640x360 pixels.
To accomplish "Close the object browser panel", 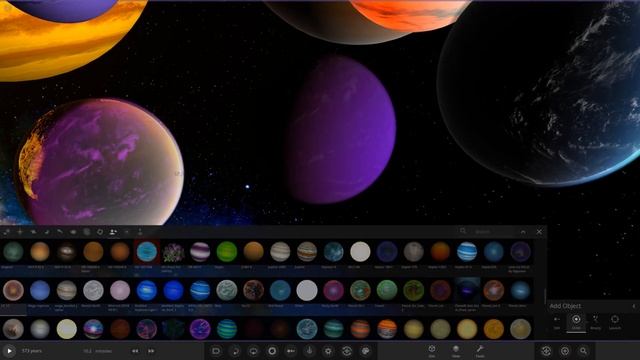I will pos(539,232).
